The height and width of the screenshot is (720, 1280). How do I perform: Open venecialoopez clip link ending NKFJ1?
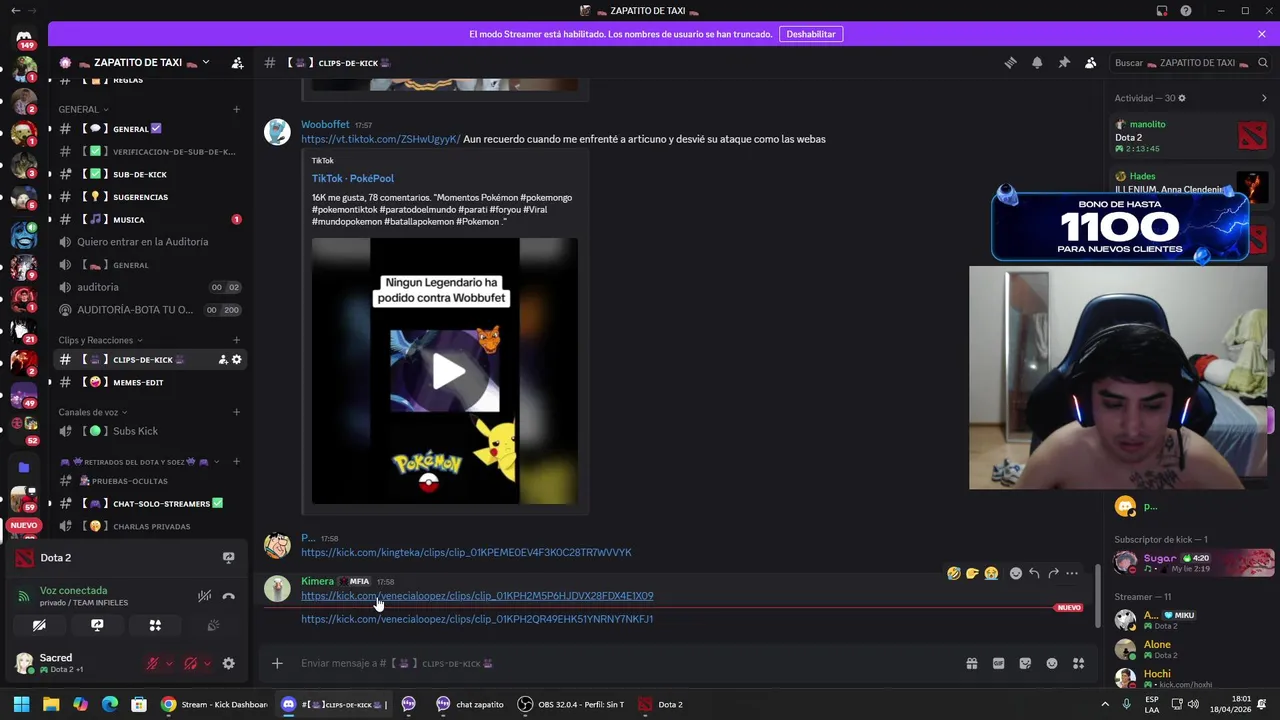[477, 619]
